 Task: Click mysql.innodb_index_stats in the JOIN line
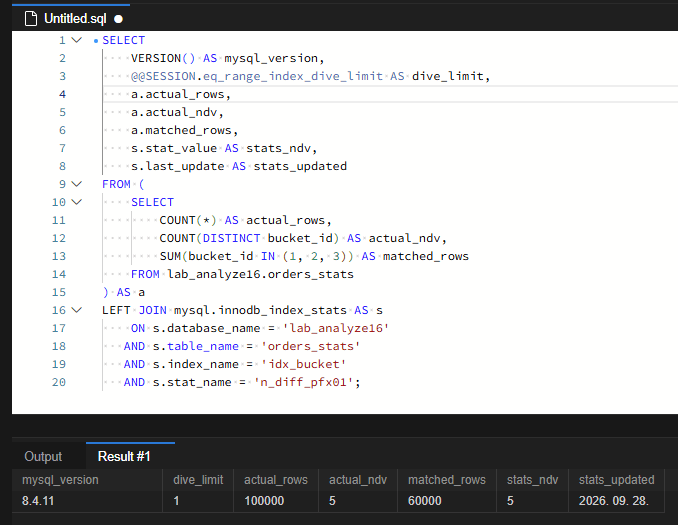coord(260,310)
